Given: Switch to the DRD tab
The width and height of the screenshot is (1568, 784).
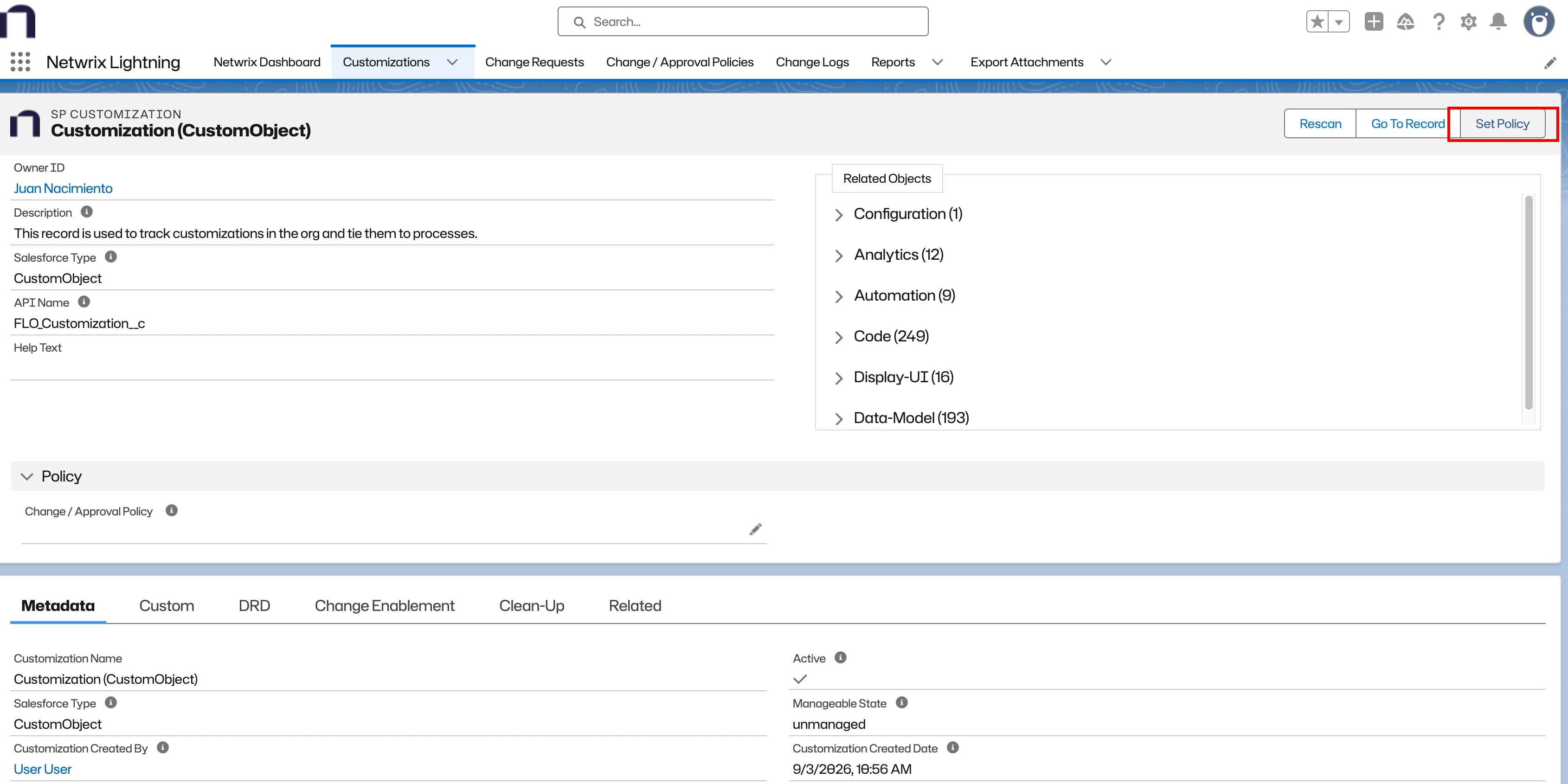Looking at the screenshot, I should click(x=254, y=606).
